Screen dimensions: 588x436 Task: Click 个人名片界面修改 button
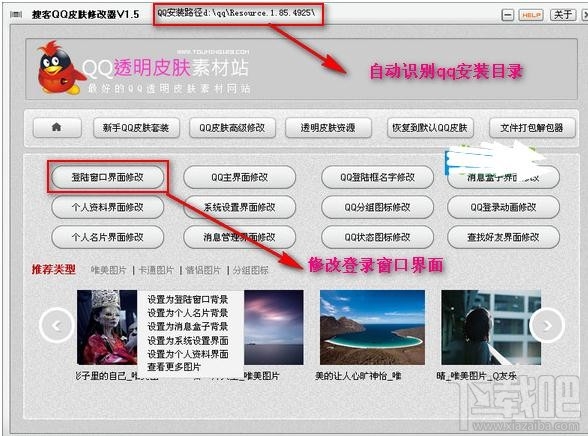coord(108,237)
